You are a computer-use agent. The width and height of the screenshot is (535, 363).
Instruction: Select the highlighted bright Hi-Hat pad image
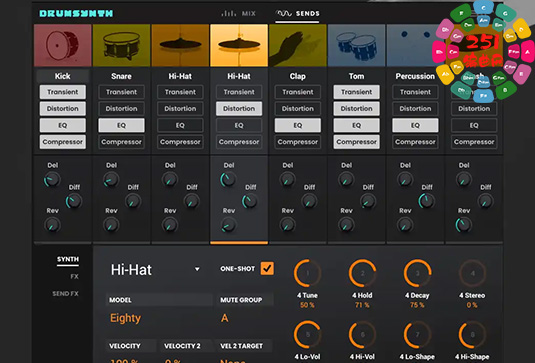[239, 45]
